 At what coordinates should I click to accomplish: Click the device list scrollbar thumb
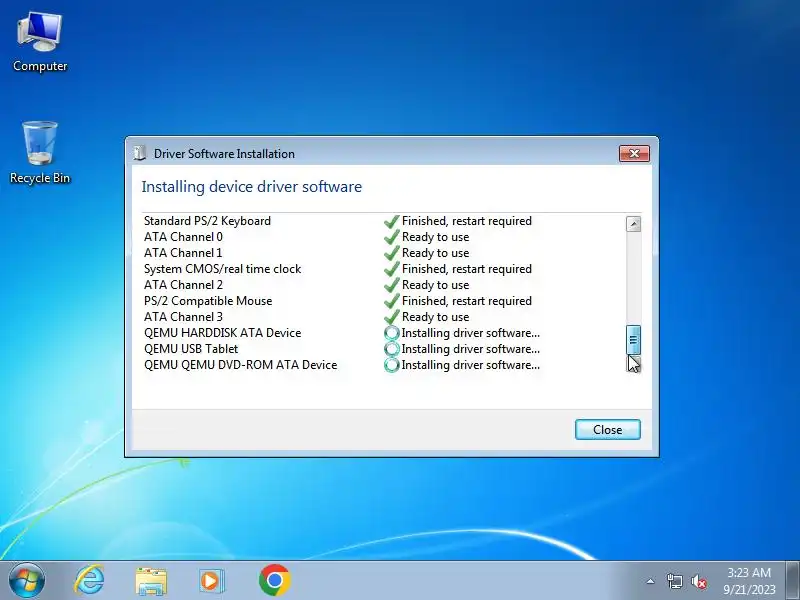633,340
